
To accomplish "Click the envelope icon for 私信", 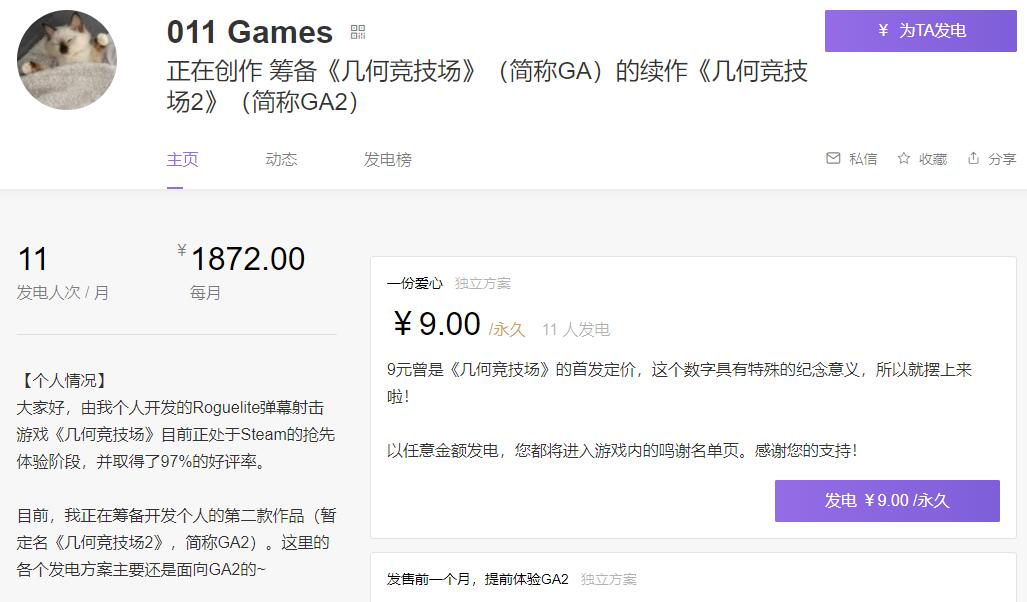I will 833,159.
